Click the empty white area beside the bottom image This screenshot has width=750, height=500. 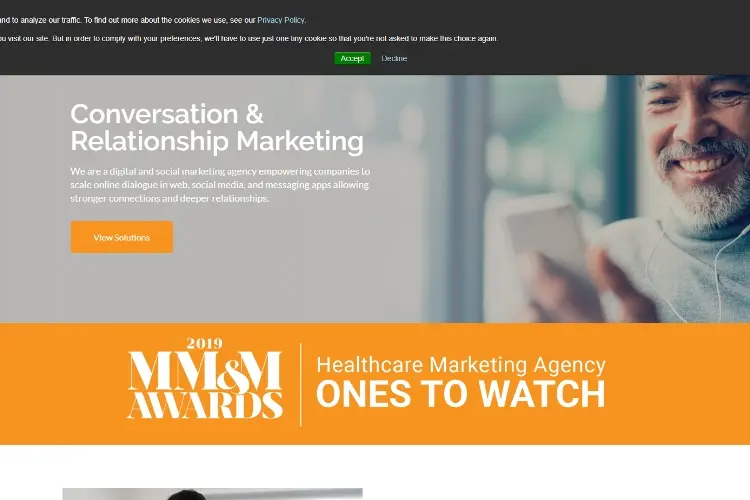[555, 478]
